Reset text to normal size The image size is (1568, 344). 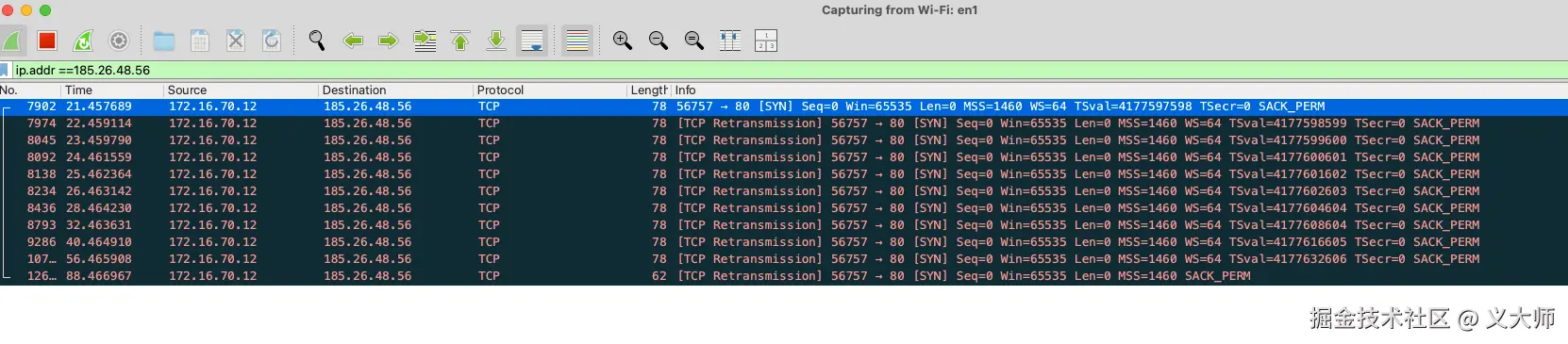click(x=694, y=41)
